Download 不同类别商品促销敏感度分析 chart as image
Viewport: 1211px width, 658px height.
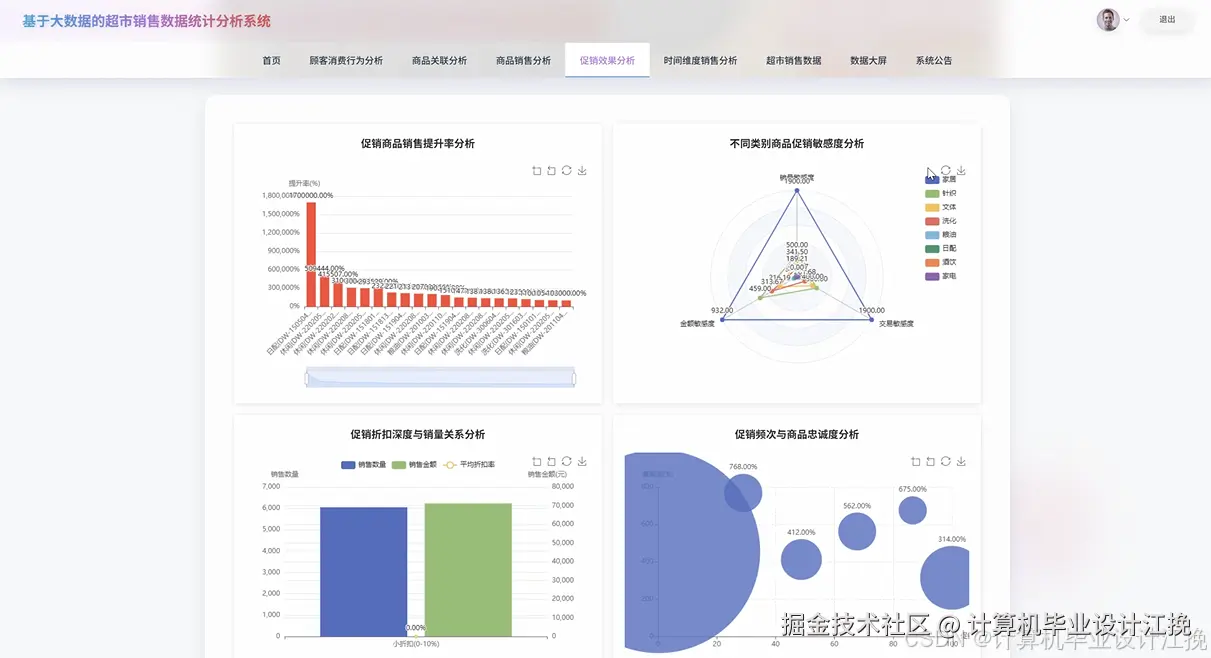tap(961, 170)
